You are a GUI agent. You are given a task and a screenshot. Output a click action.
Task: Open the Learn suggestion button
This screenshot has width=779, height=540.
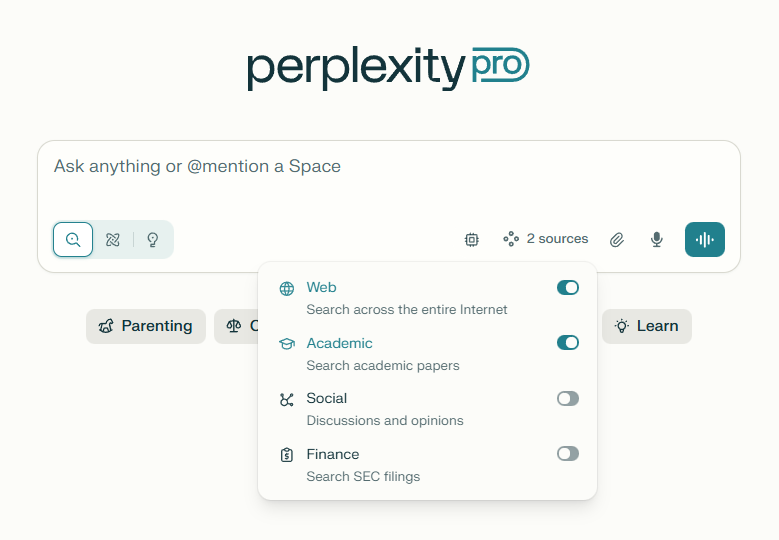(x=647, y=326)
